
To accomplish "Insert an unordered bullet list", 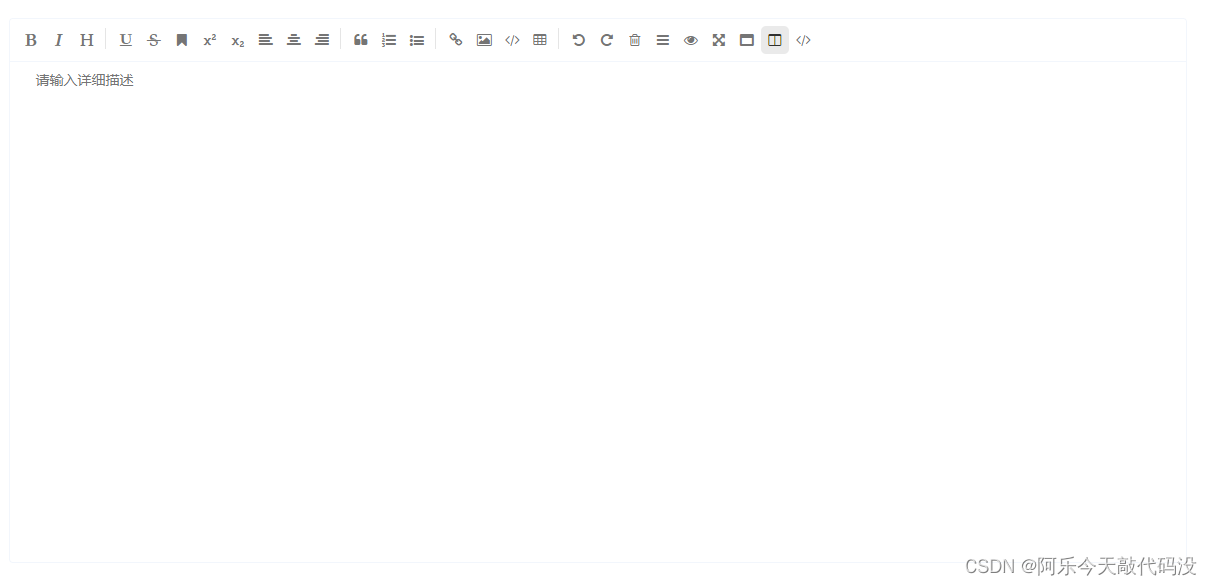I will [417, 40].
